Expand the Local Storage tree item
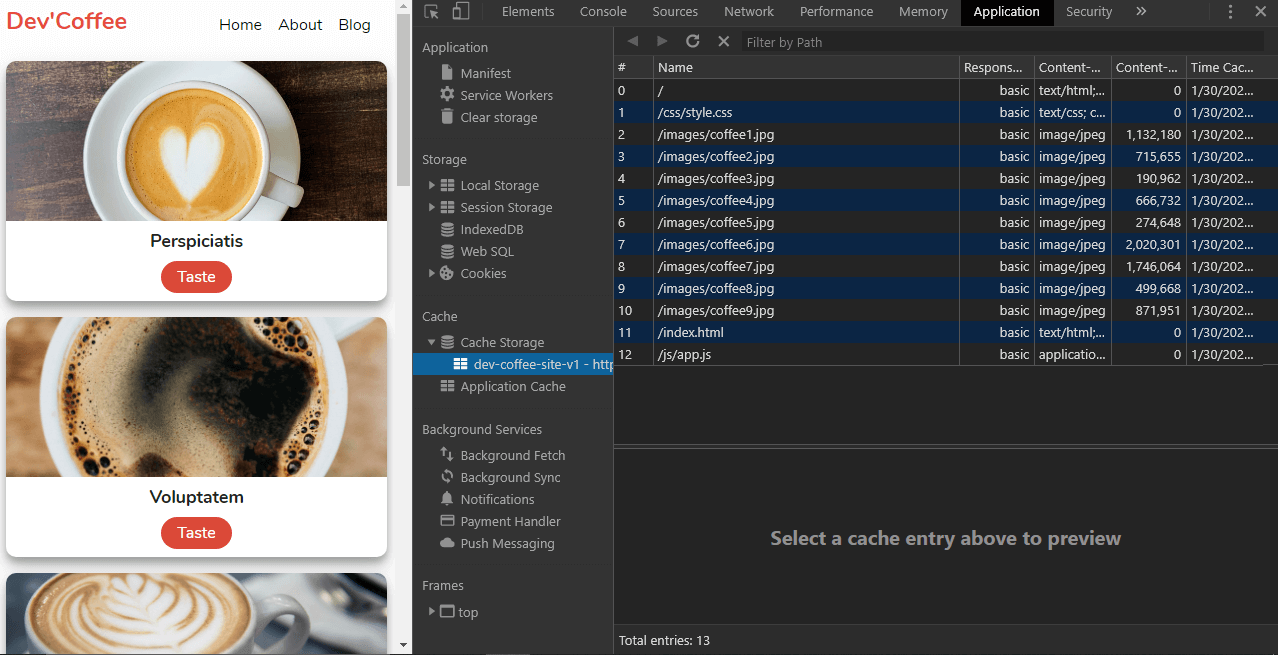The height and width of the screenshot is (655, 1278). (x=431, y=185)
